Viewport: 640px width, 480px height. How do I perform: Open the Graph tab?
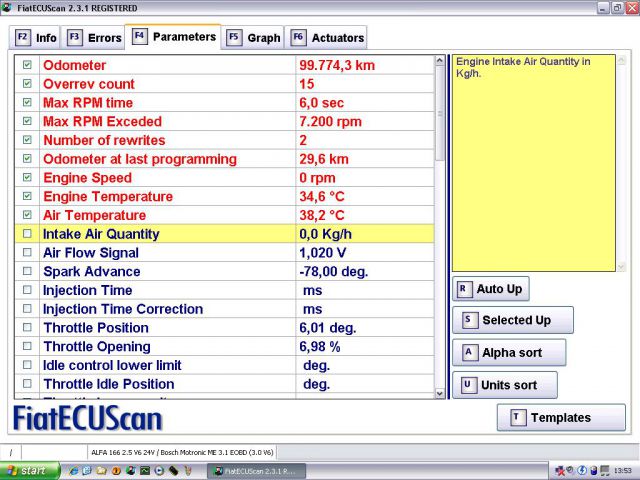coord(253,38)
